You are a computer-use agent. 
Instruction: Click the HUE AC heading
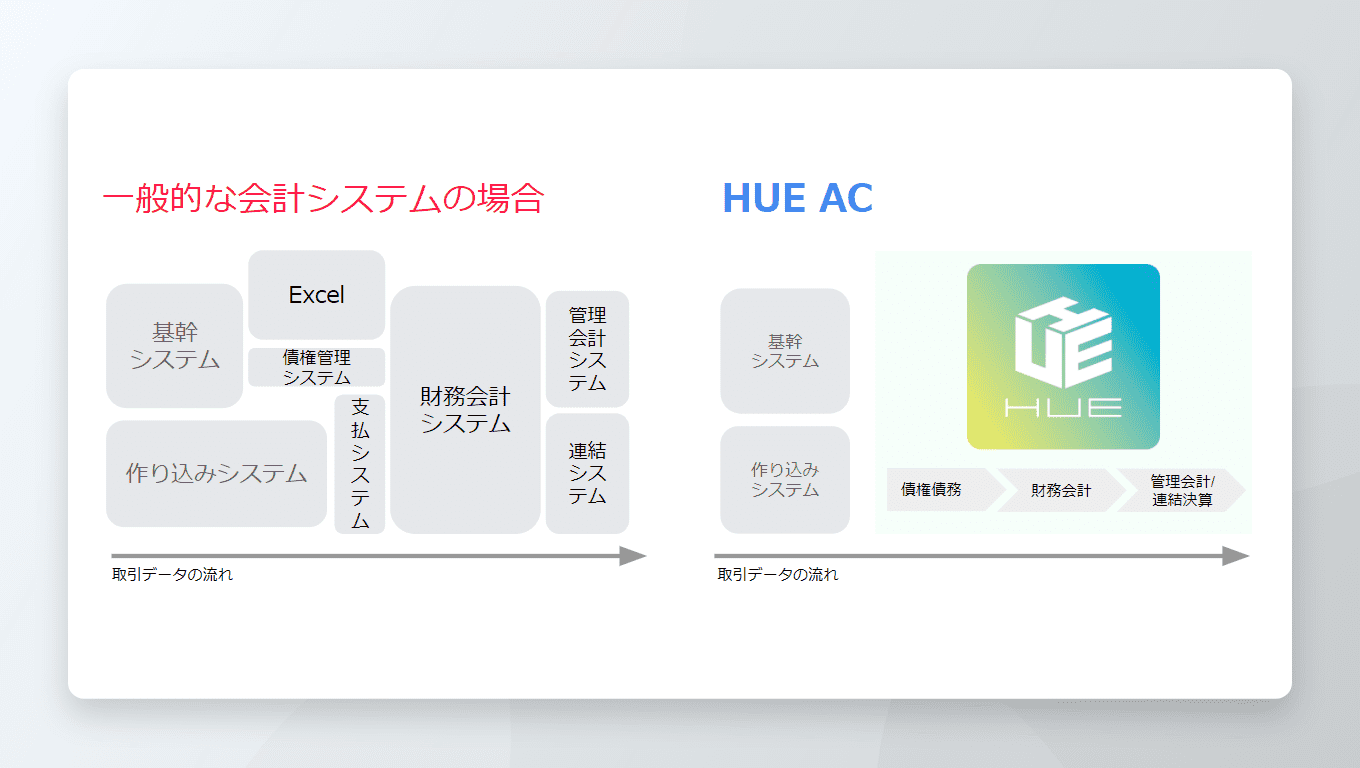(x=797, y=199)
